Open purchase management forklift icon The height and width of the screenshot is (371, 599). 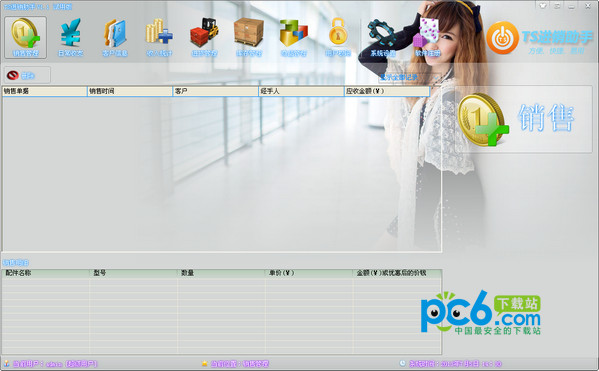click(x=204, y=37)
